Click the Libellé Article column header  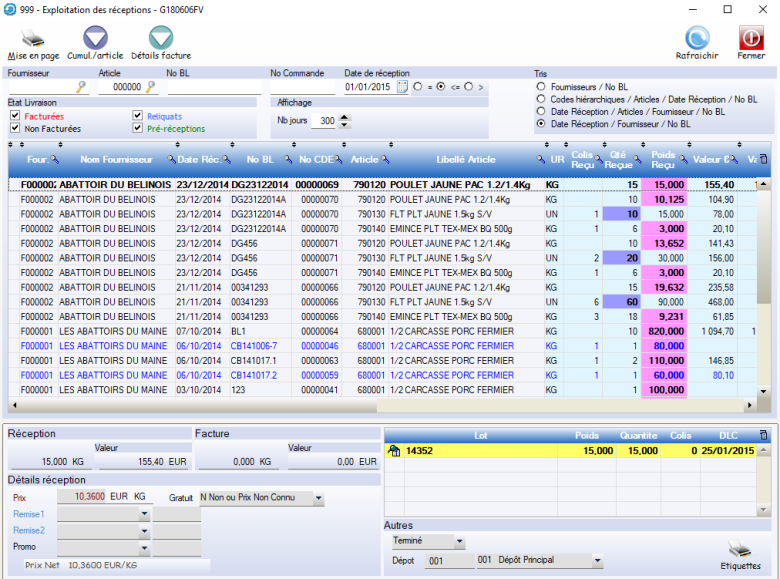click(465, 160)
